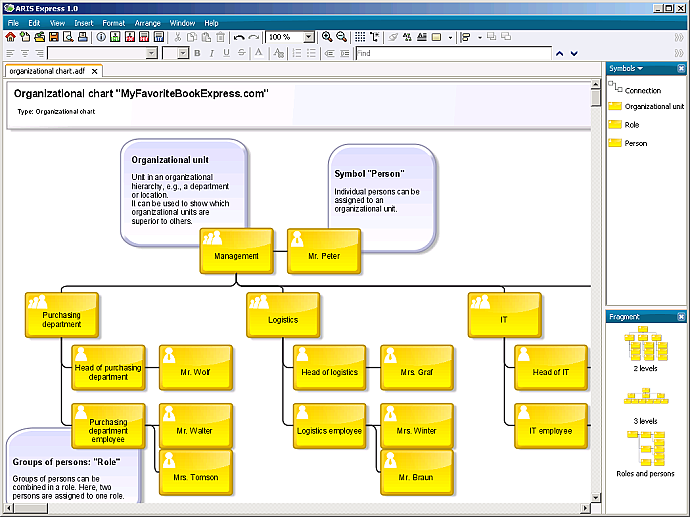
Task: Click the Paste clipboard icon
Action: click(206, 37)
